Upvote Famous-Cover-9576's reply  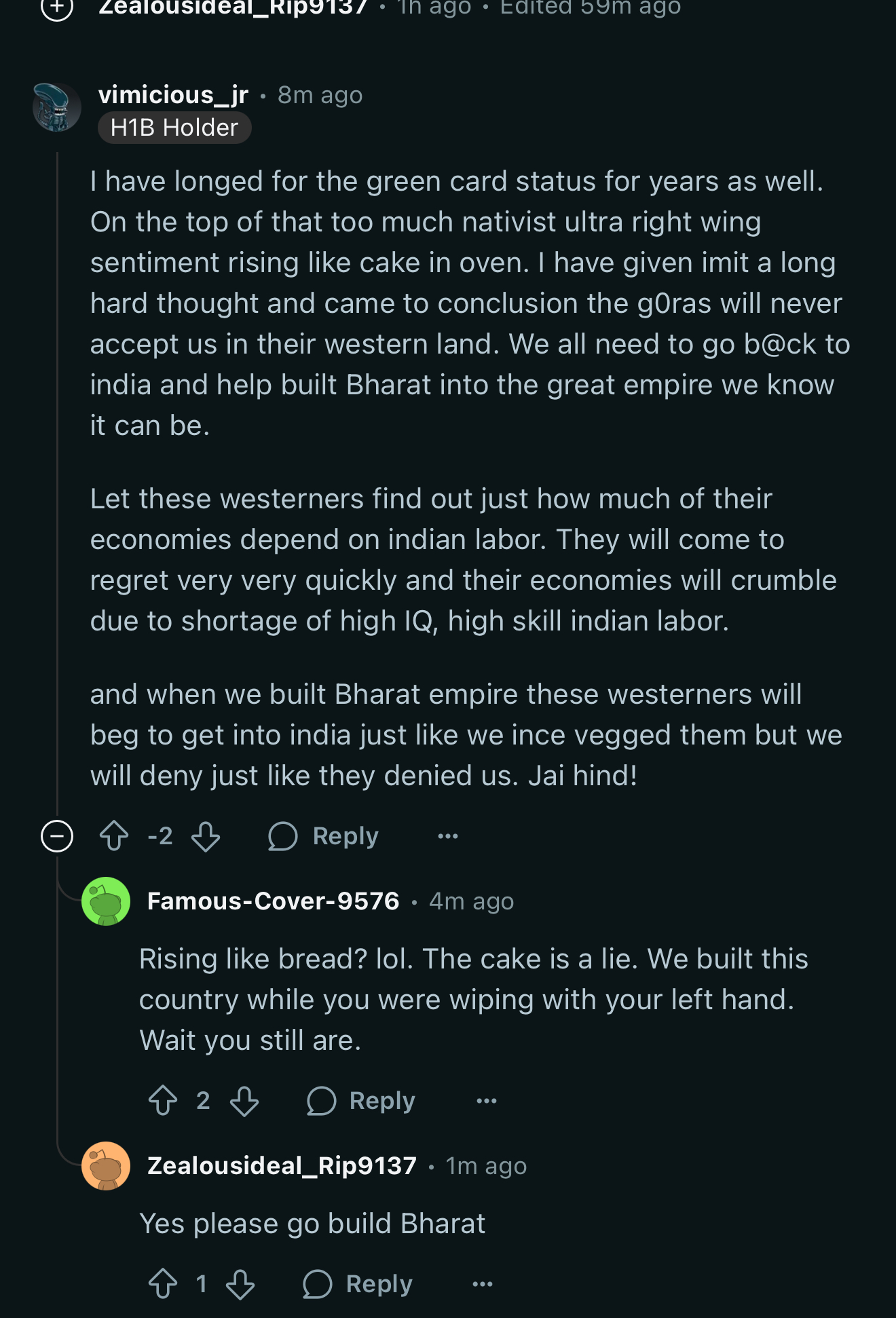click(163, 1101)
